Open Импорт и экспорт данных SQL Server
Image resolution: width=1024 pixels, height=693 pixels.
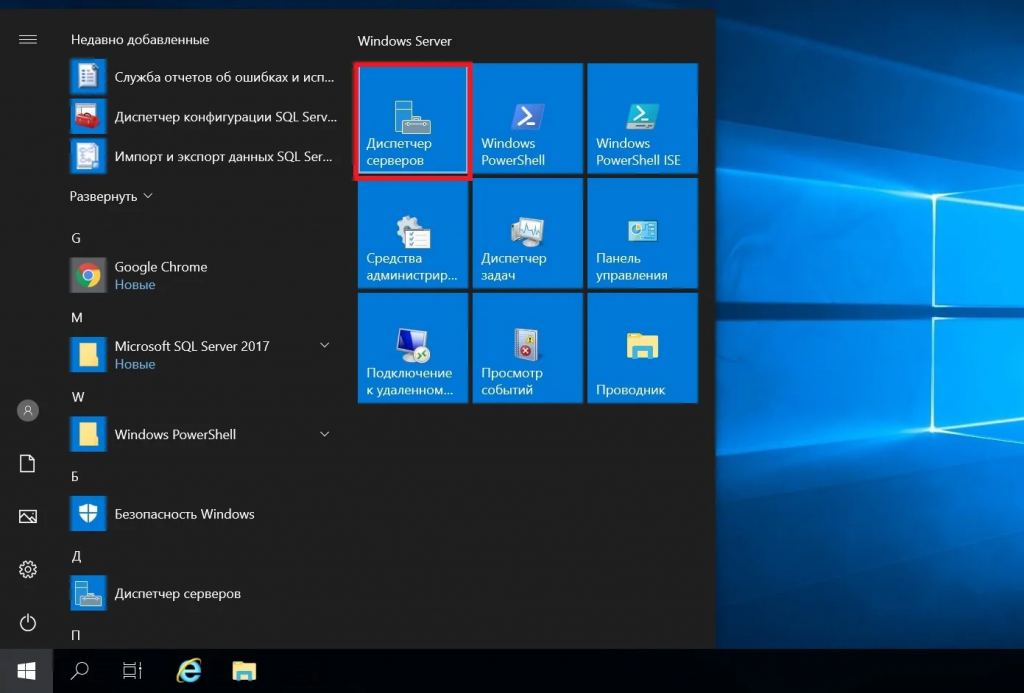point(204,157)
